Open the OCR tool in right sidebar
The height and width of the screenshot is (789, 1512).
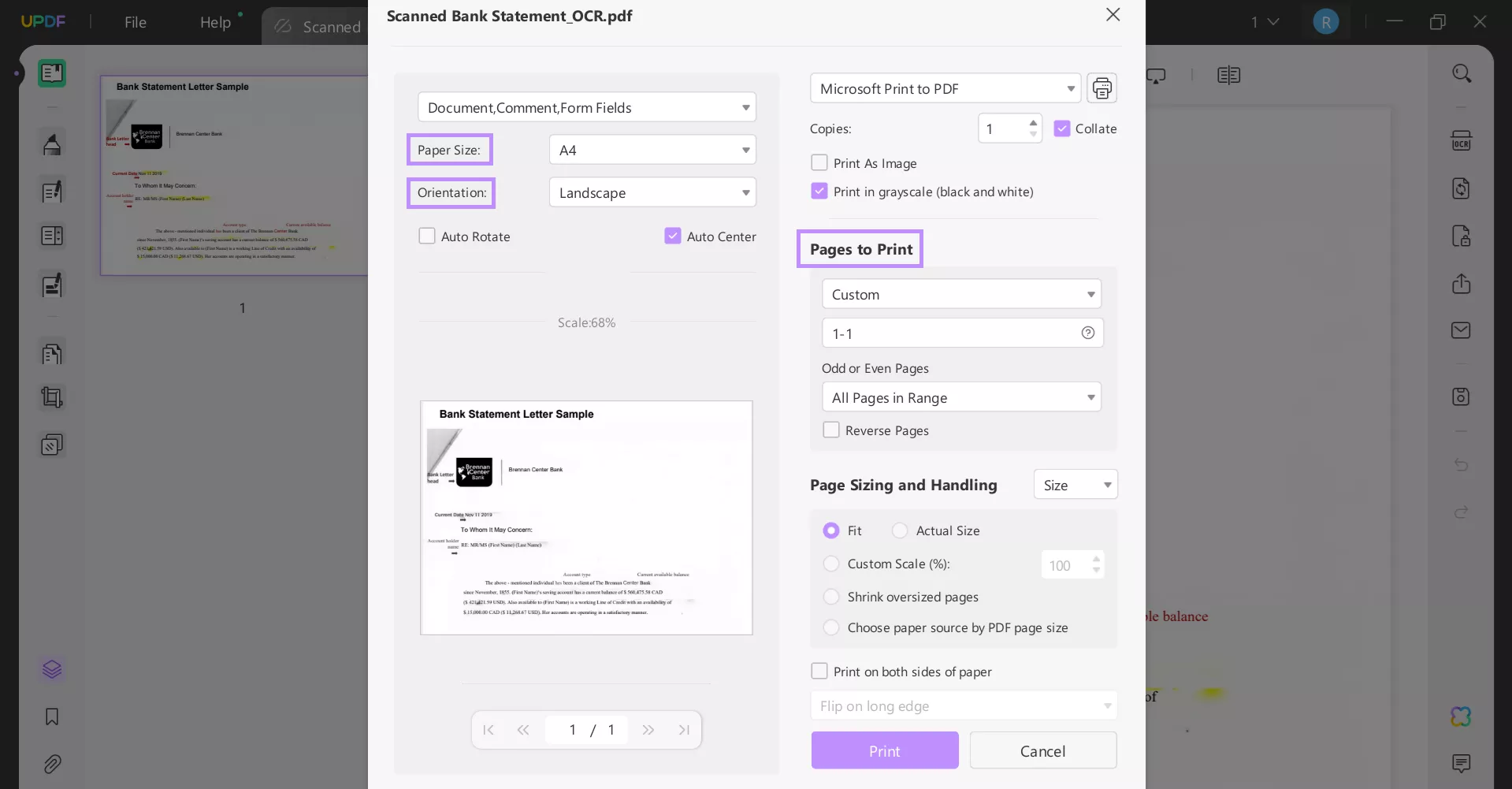[1461, 140]
